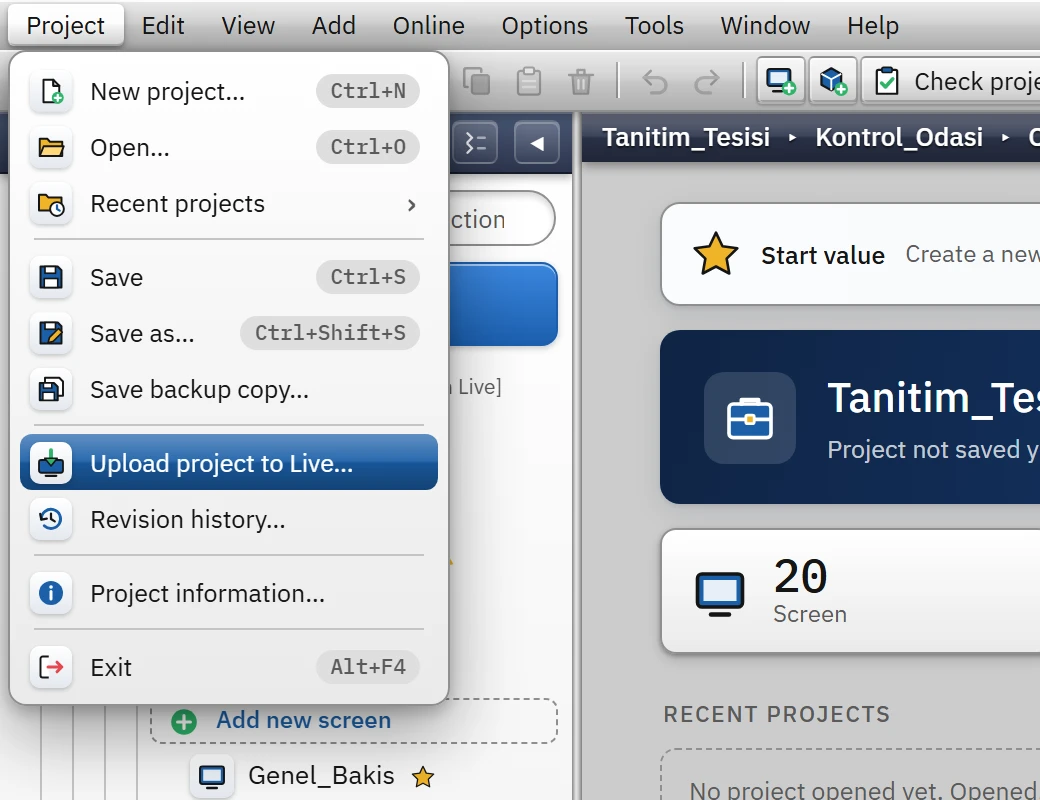Click the Save floppy disk icon
This screenshot has width=1040, height=800.
click(x=51, y=277)
